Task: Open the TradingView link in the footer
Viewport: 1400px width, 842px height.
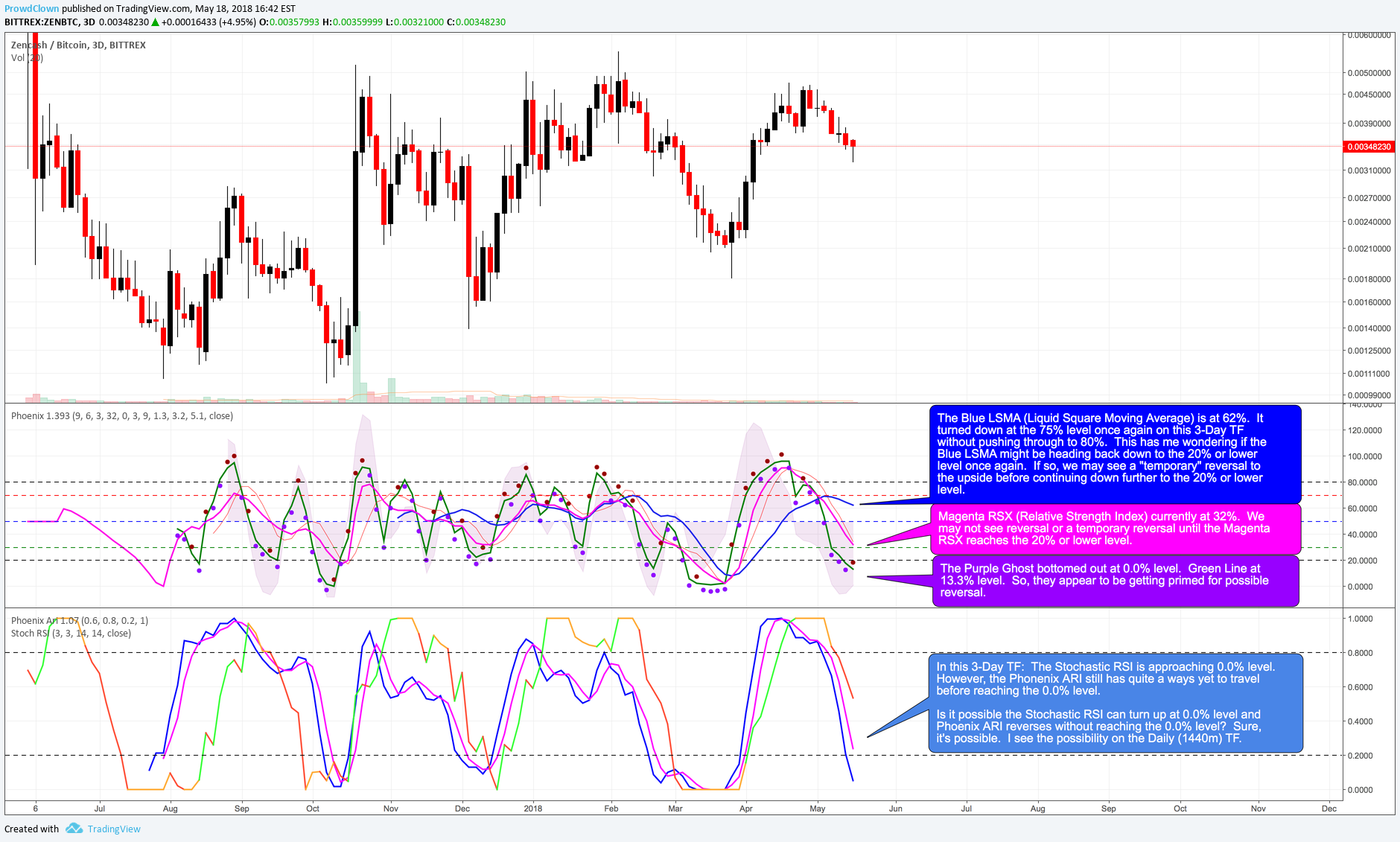Action: (114, 829)
